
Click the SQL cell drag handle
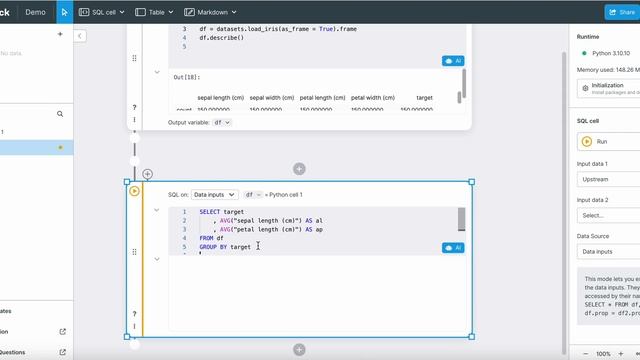pyautogui.click(x=134, y=252)
